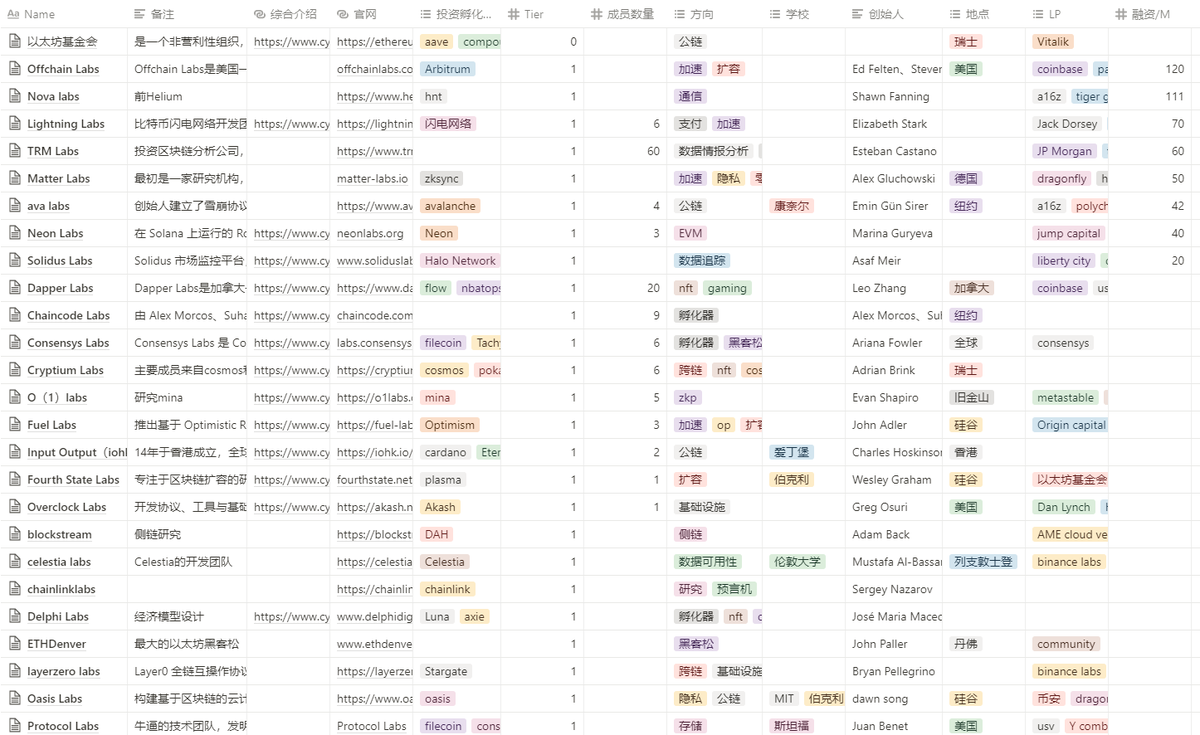Image resolution: width=1200 pixels, height=735 pixels.
Task: Open the celestia labs page title
Action: tap(59, 562)
